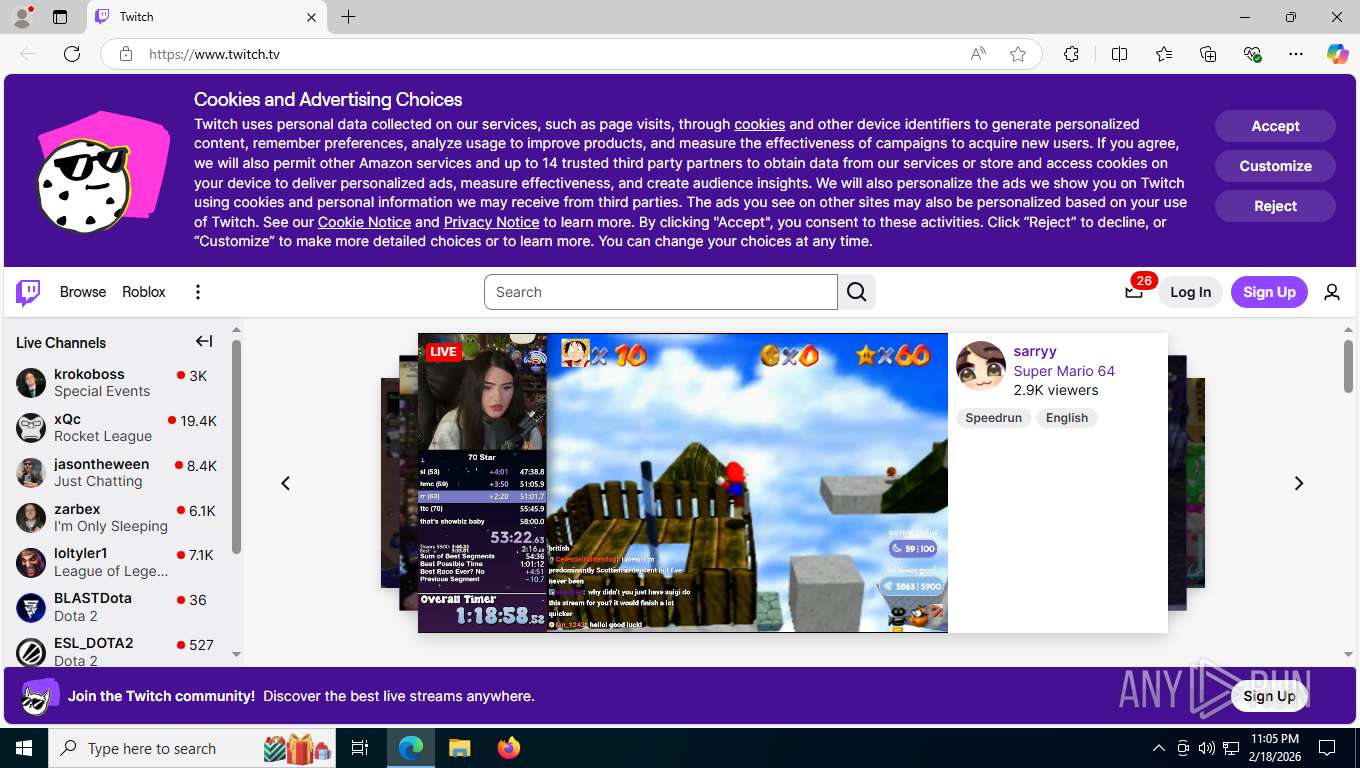Click krokoboss avatar in Live Channels
1360x768 pixels.
pos(31,382)
